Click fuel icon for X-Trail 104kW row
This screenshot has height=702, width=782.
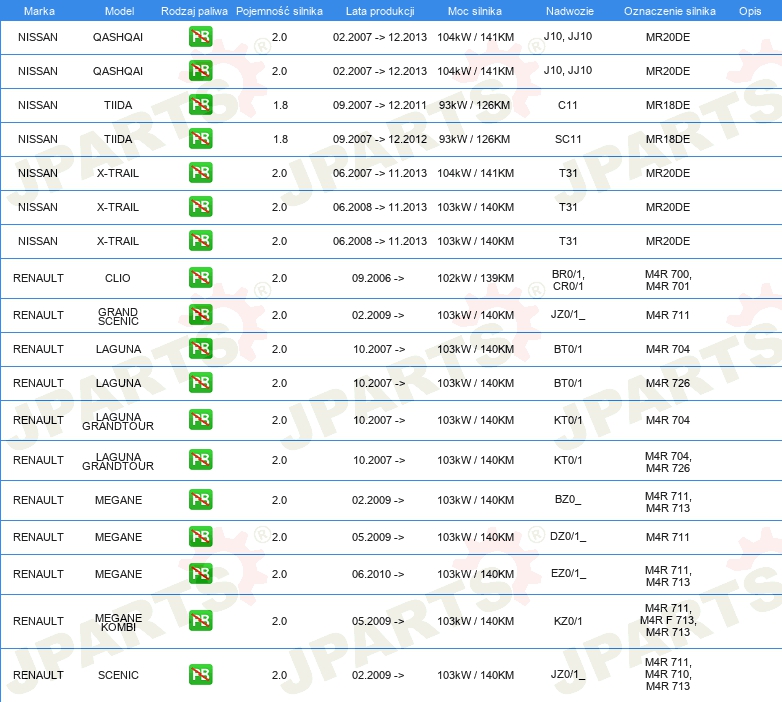(x=200, y=173)
